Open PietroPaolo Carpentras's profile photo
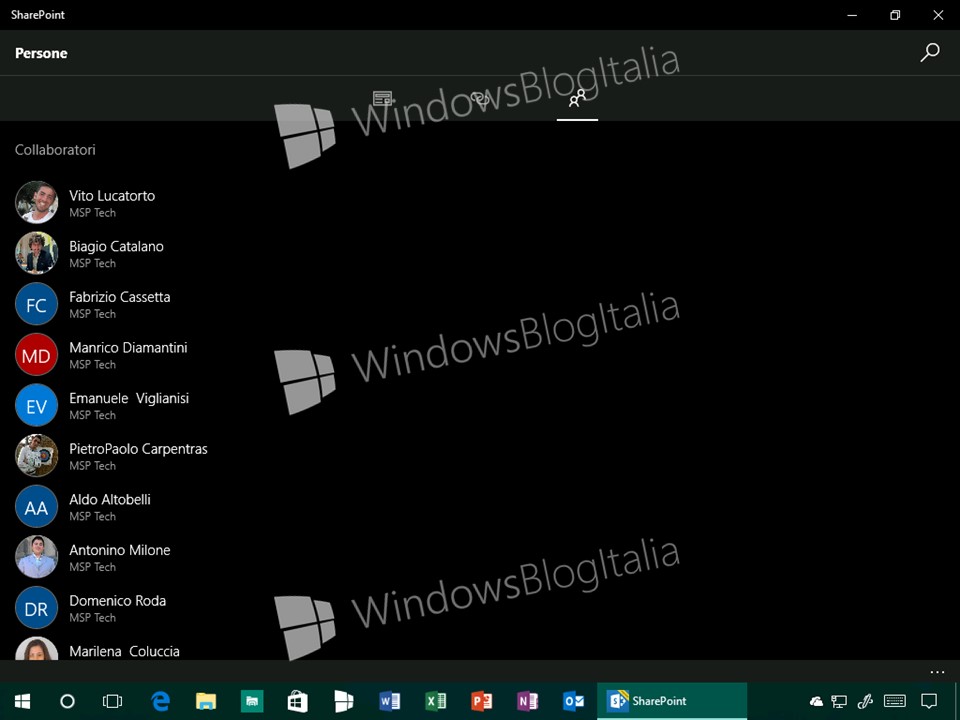 (37, 456)
